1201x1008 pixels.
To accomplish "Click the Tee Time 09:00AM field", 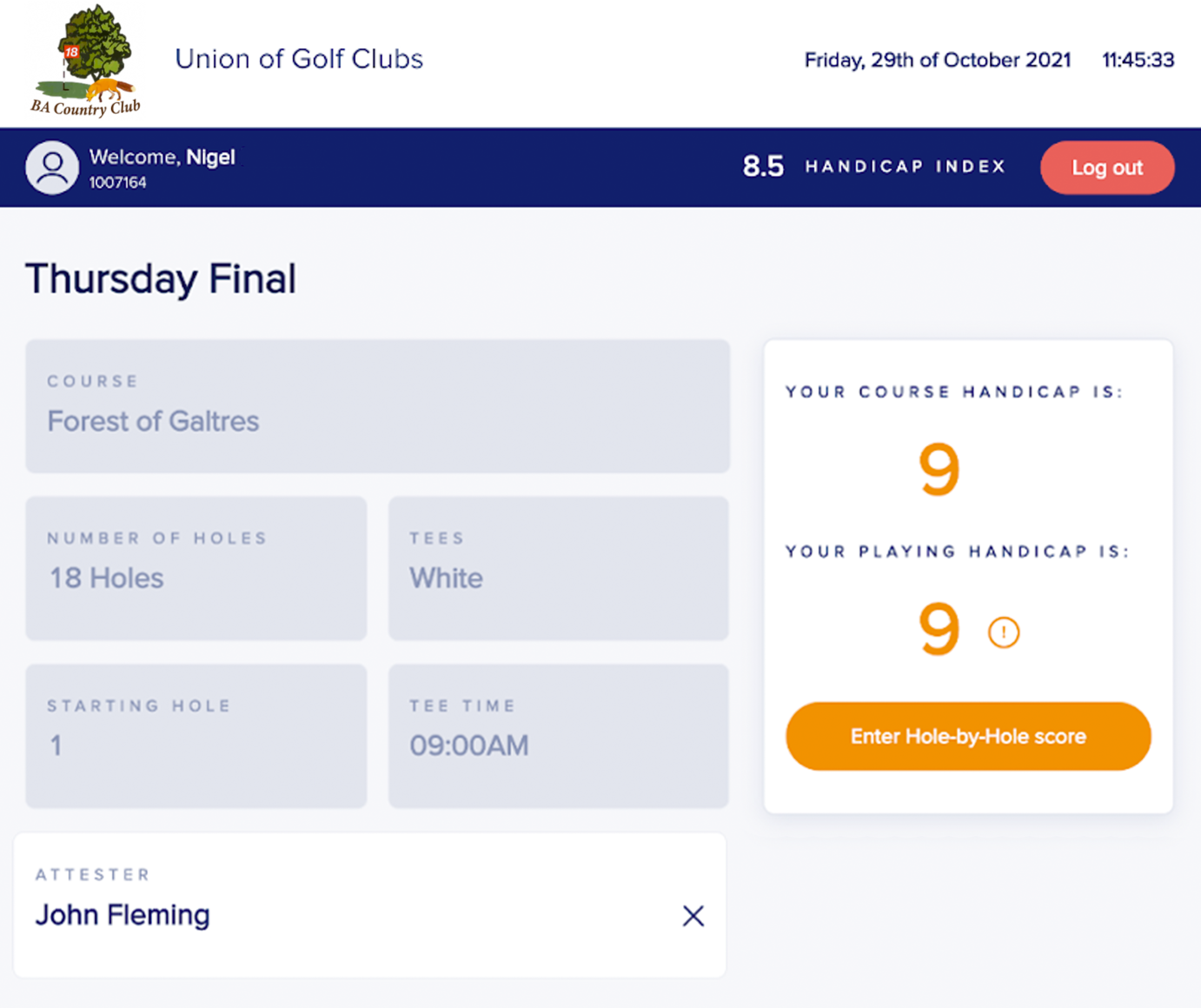I will (x=558, y=735).
